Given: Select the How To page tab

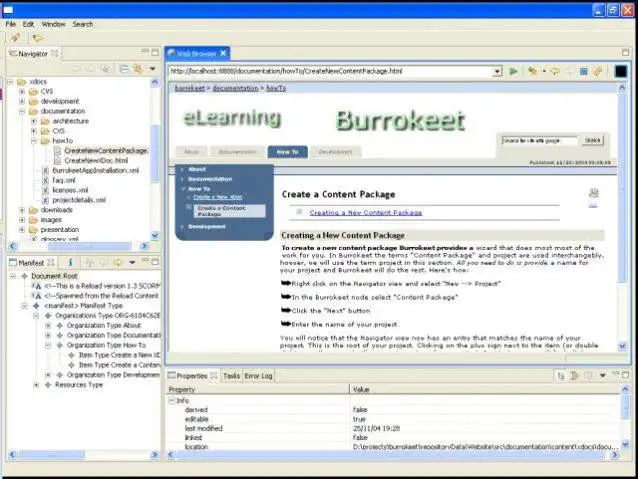Looking at the screenshot, I should click(288, 152).
